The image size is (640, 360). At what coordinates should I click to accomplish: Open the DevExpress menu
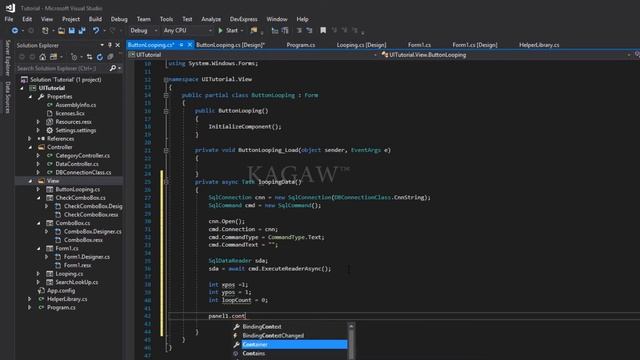[x=244, y=19]
